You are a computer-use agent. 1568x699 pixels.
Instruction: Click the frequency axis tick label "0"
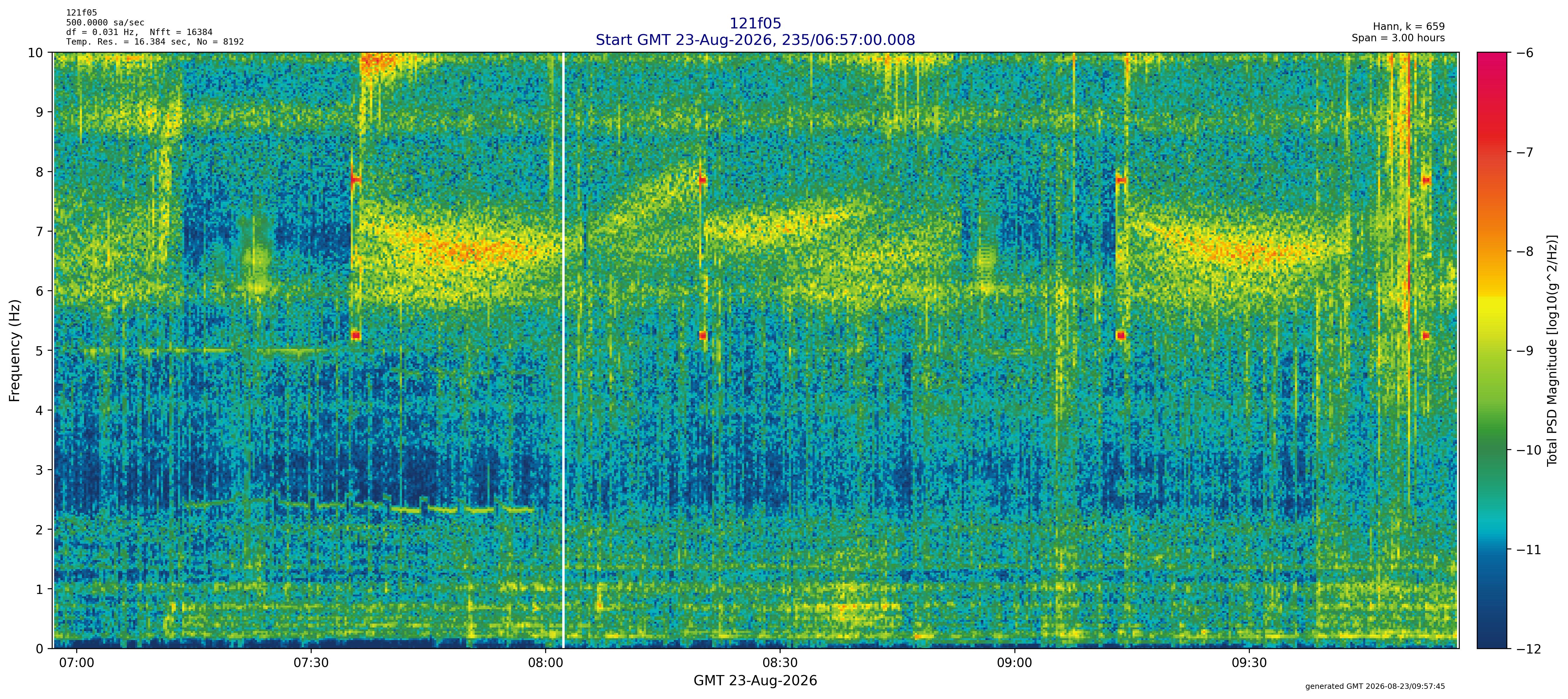pyautogui.click(x=39, y=649)
